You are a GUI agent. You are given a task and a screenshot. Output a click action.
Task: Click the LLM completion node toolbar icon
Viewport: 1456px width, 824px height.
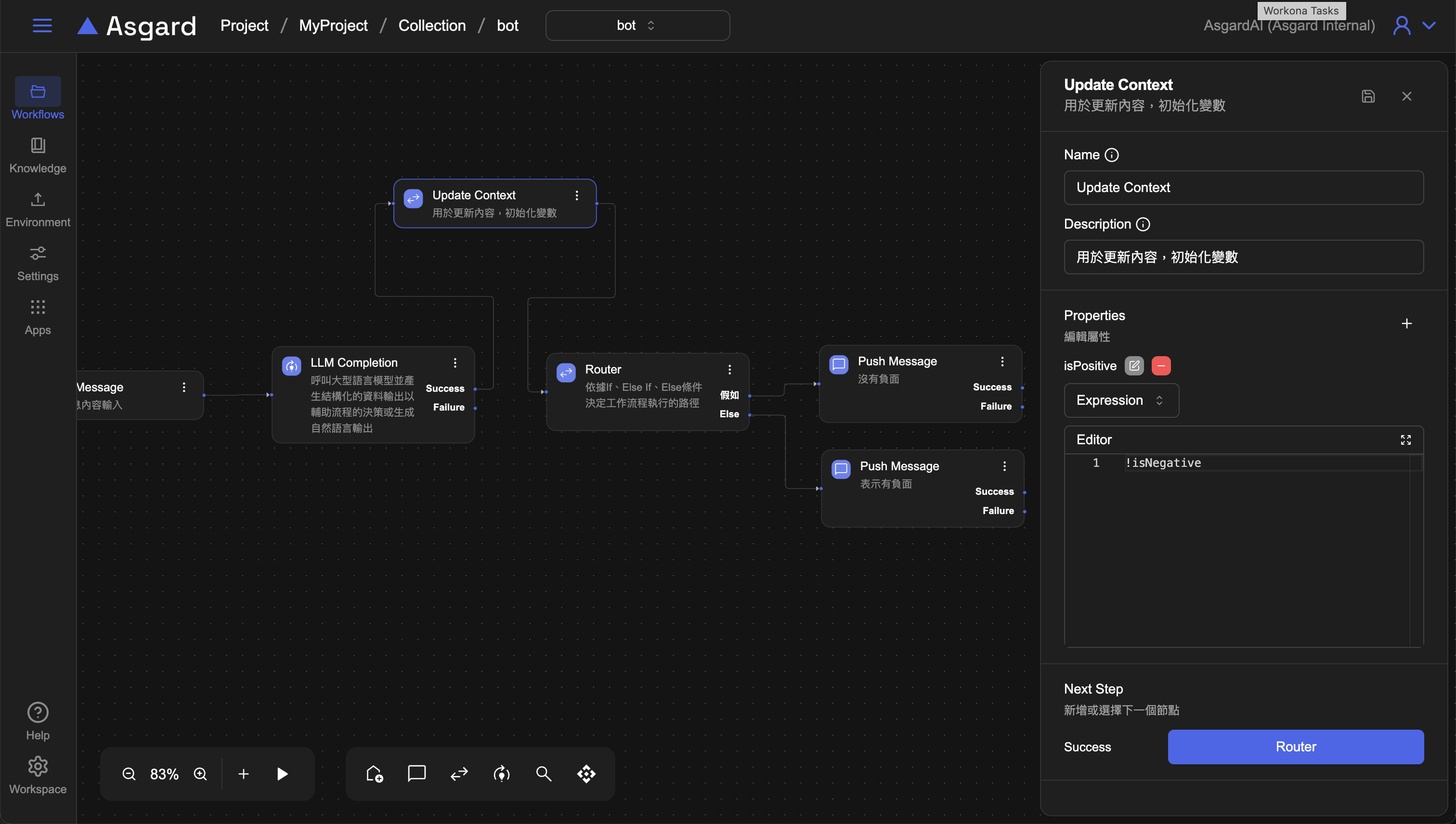coord(502,773)
